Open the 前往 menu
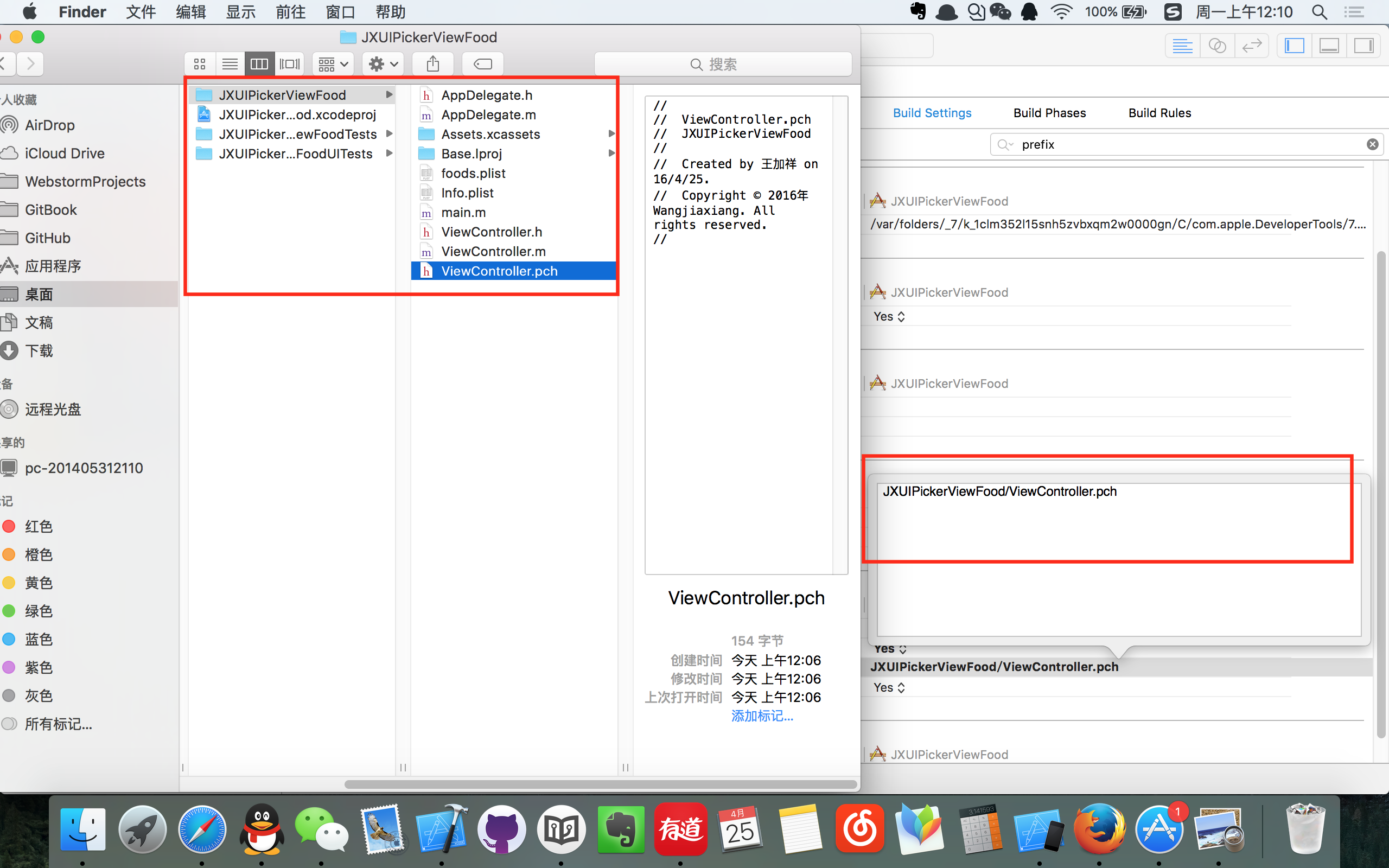Image resolution: width=1389 pixels, height=868 pixels. pos(290,12)
